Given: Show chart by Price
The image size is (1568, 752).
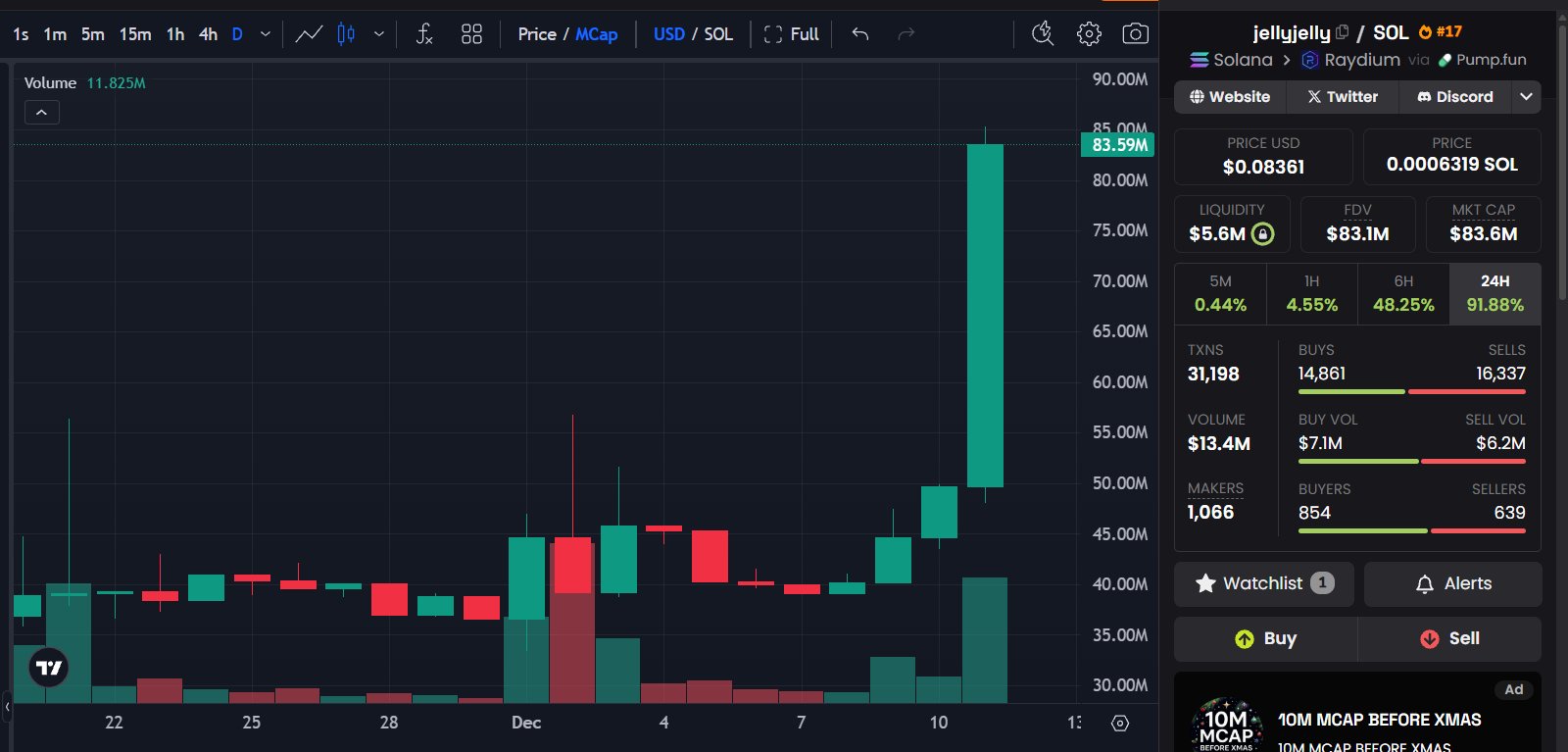Looking at the screenshot, I should [537, 34].
